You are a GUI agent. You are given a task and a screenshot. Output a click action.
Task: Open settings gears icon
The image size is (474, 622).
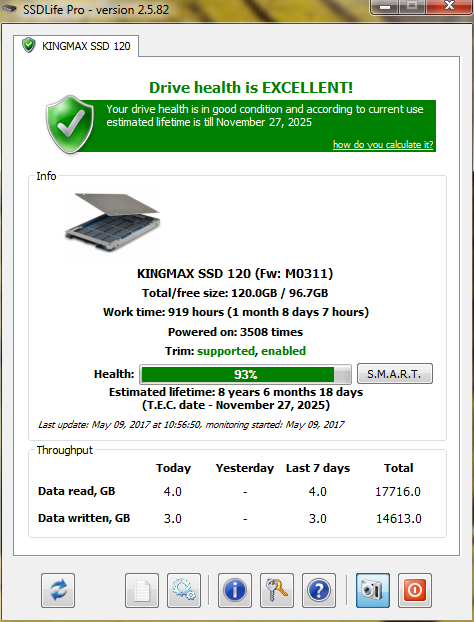(184, 590)
